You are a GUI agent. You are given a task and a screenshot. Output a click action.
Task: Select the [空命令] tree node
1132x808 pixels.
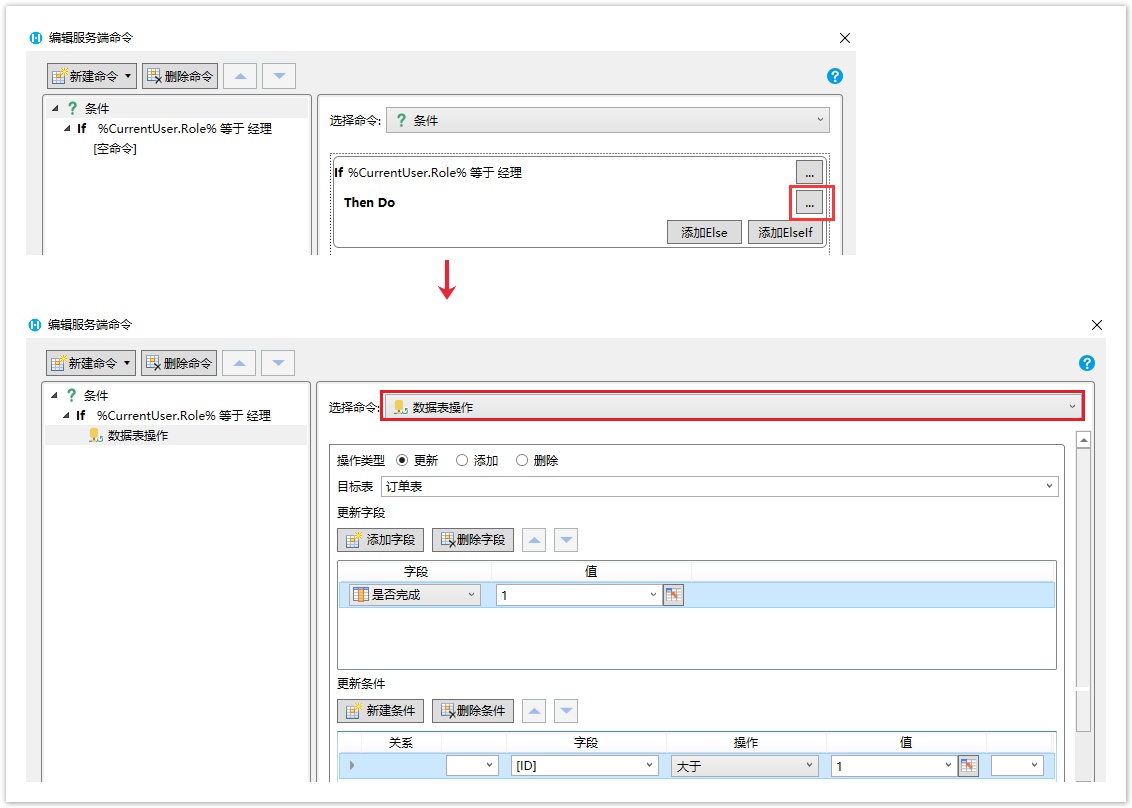pyautogui.click(x=115, y=148)
